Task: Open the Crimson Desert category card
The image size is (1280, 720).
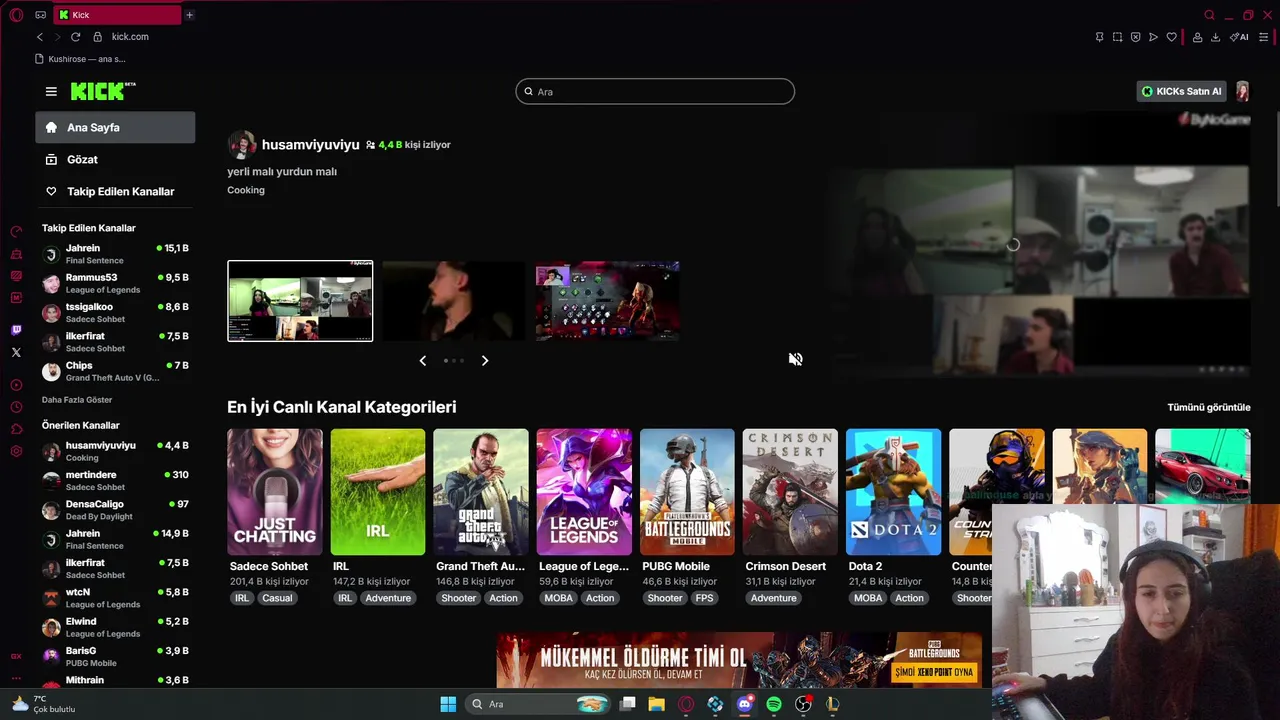Action: click(790, 492)
